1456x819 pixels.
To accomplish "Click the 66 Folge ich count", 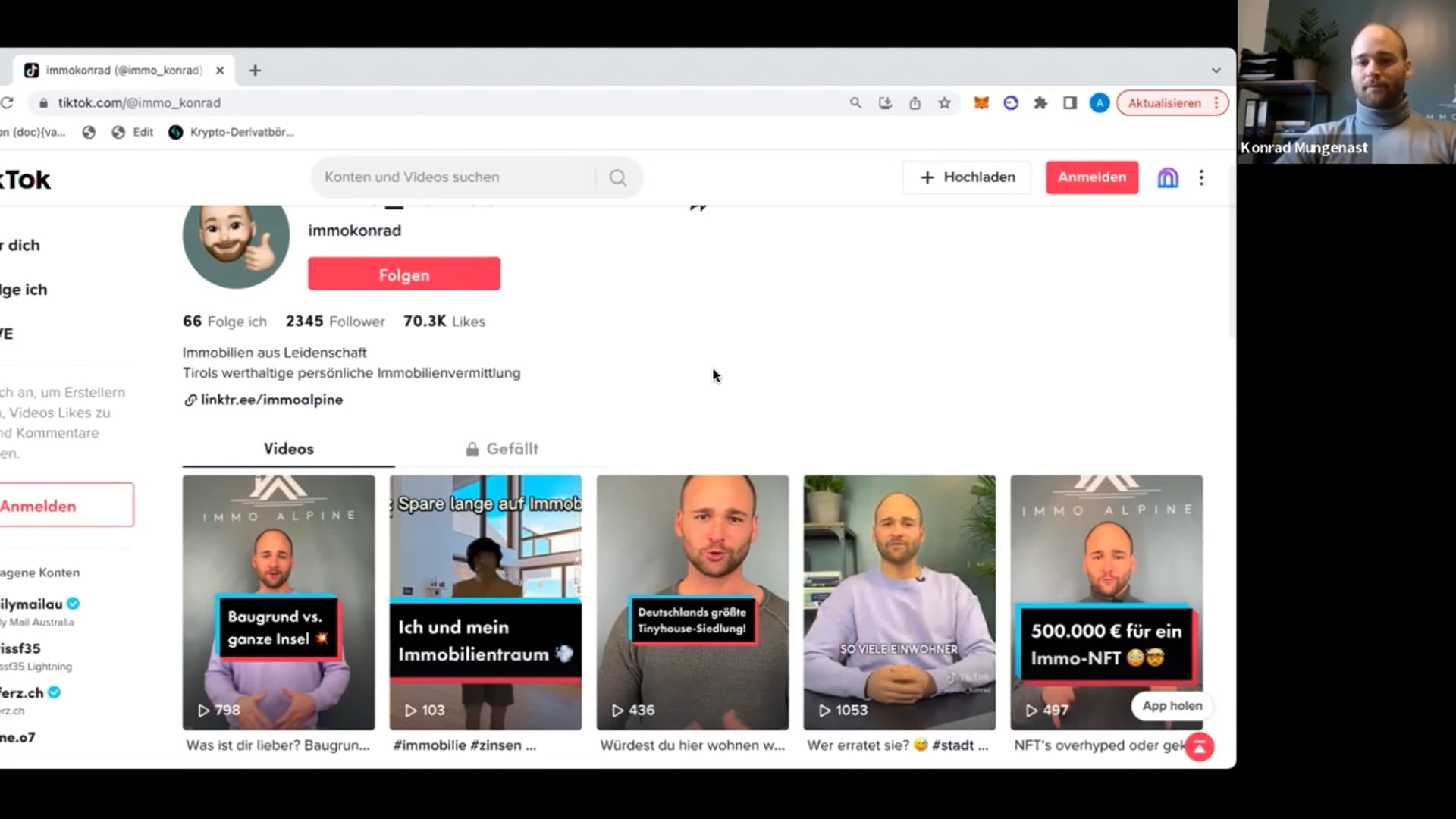I will (x=224, y=321).
